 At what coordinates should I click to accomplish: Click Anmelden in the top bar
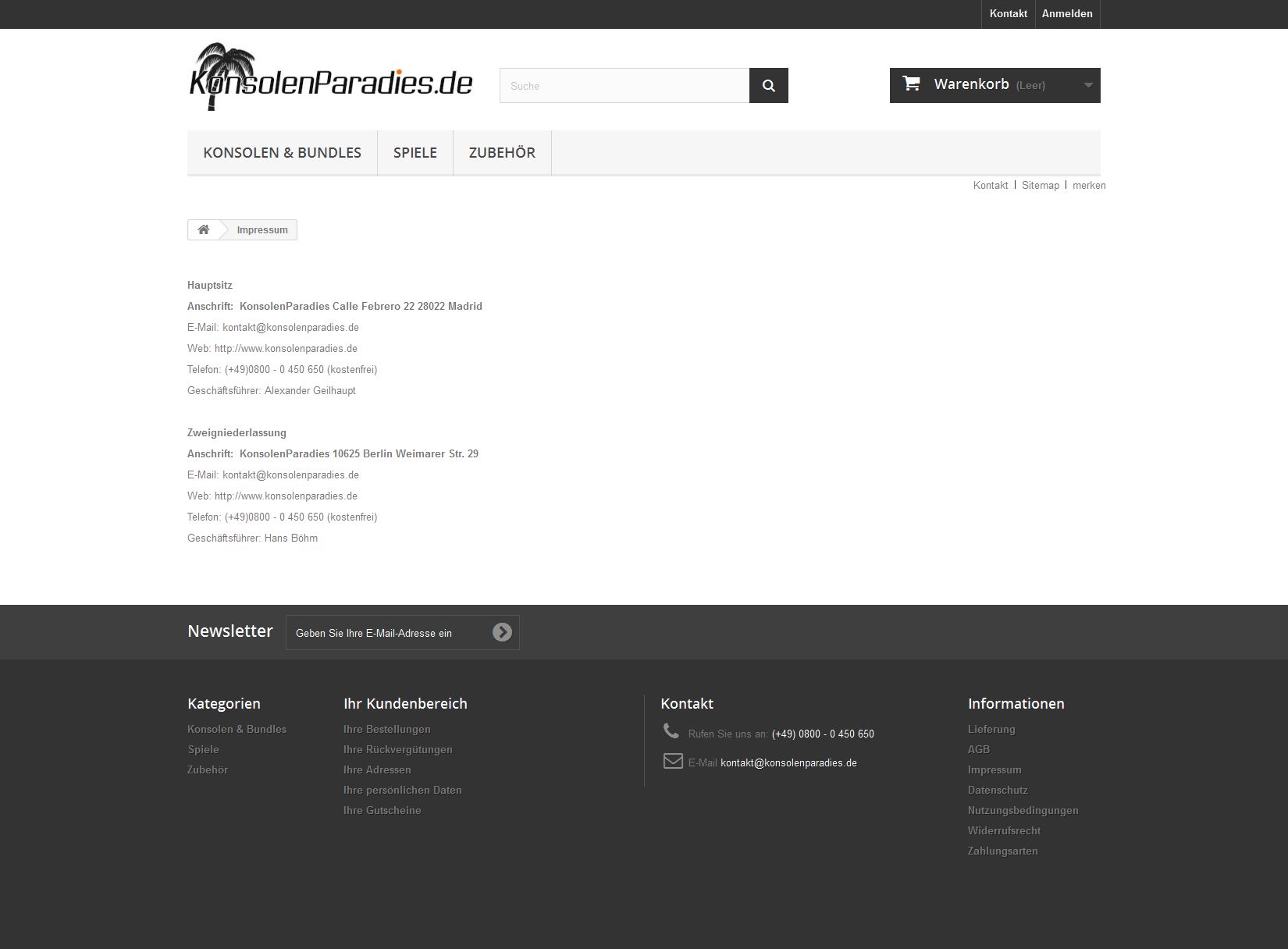click(x=1067, y=14)
